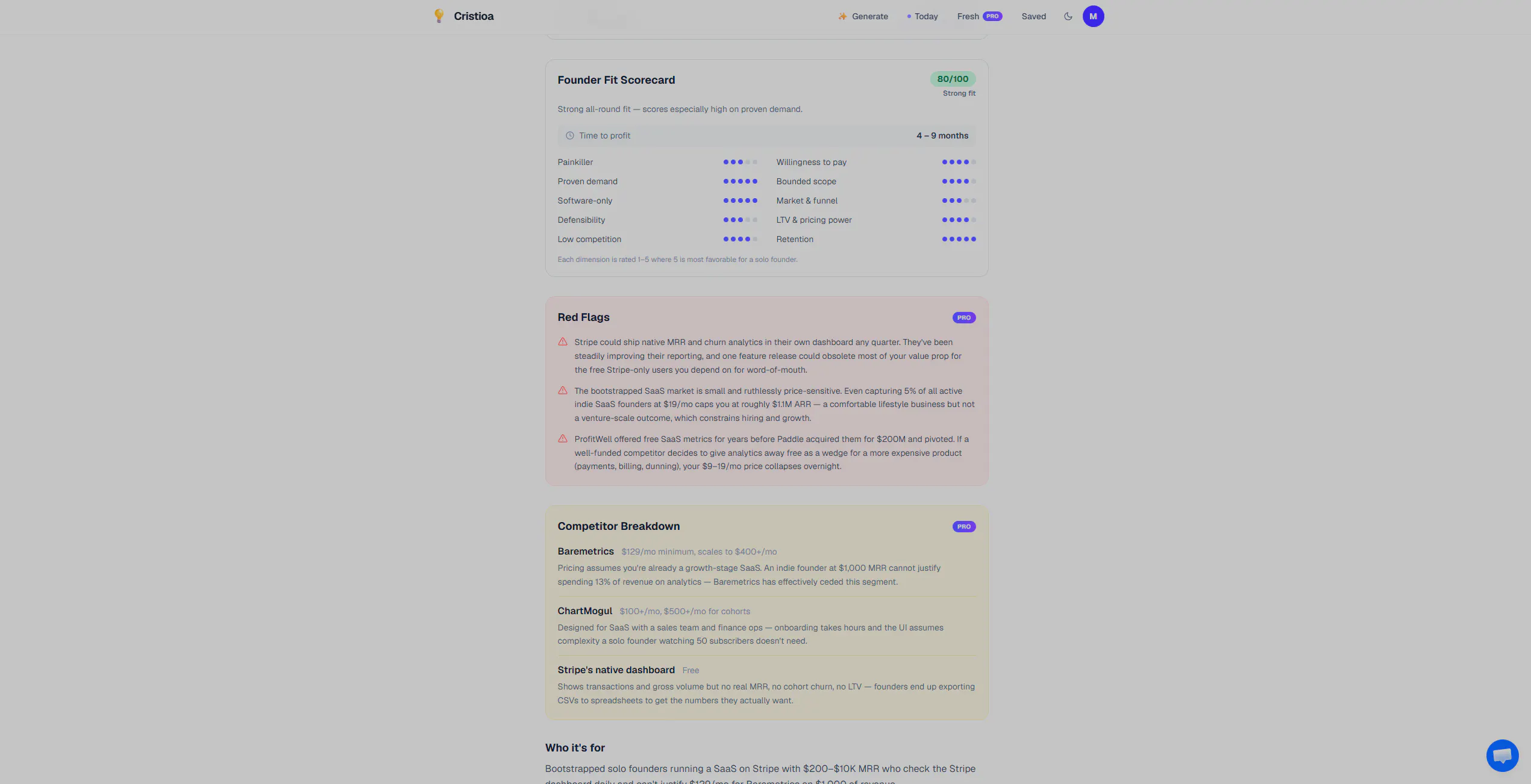Click the warning icon beside Stripe red flag
The width and height of the screenshot is (1531, 784).
click(x=563, y=342)
